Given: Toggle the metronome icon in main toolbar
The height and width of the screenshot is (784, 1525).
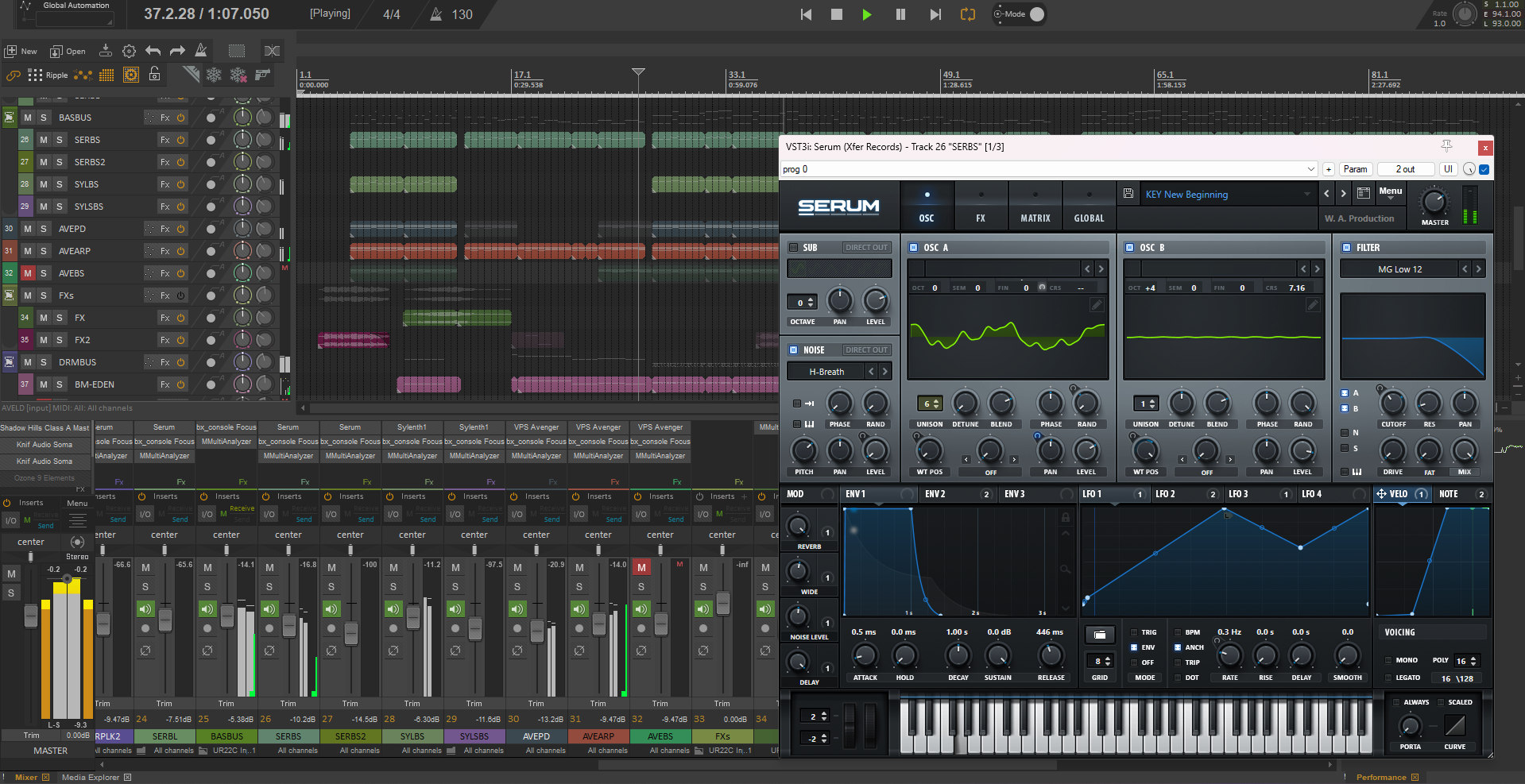Looking at the screenshot, I should (201, 51).
